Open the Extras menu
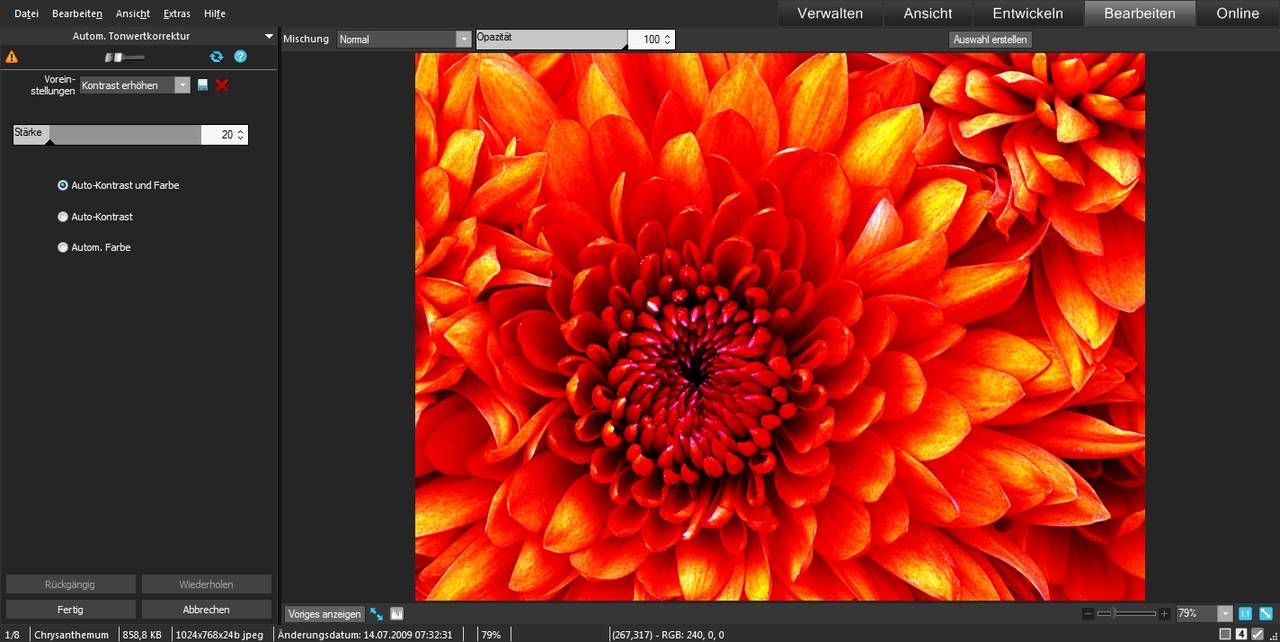 (x=177, y=14)
